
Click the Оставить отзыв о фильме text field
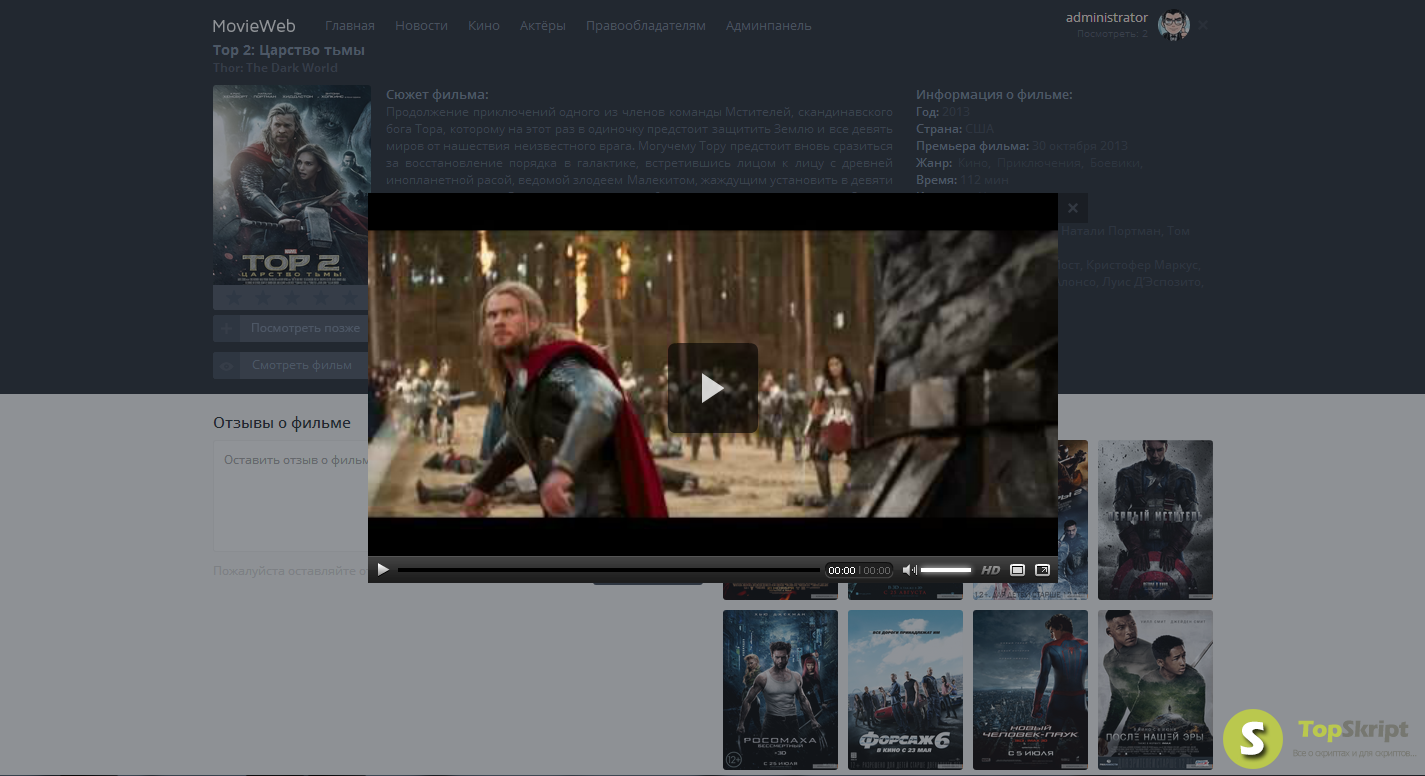point(291,496)
